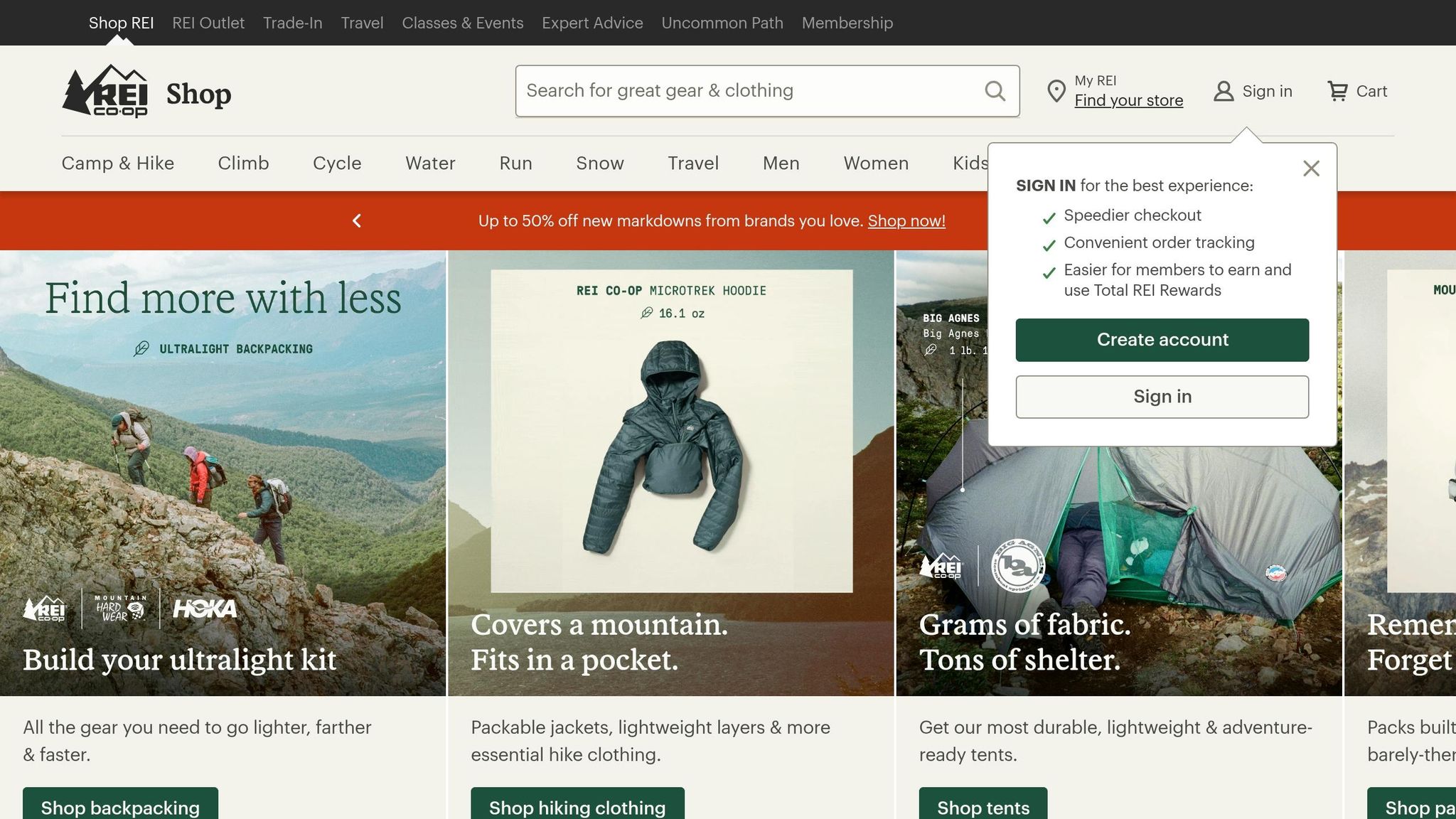This screenshot has width=1456, height=819.
Task: Open Expert Advice in top bar
Action: coord(592,23)
